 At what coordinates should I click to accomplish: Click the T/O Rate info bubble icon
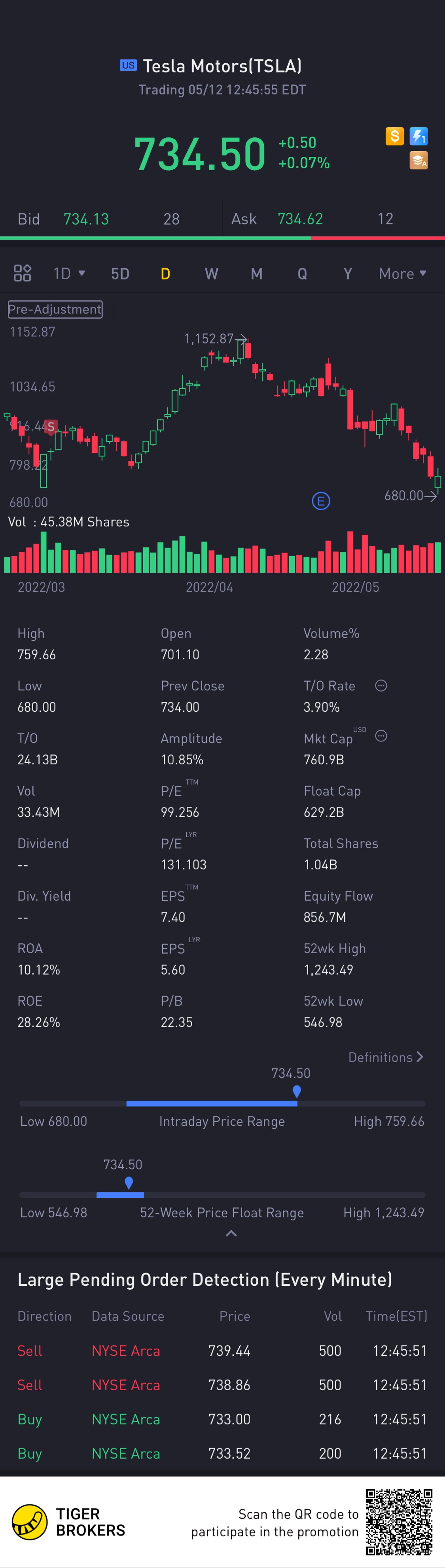click(381, 686)
